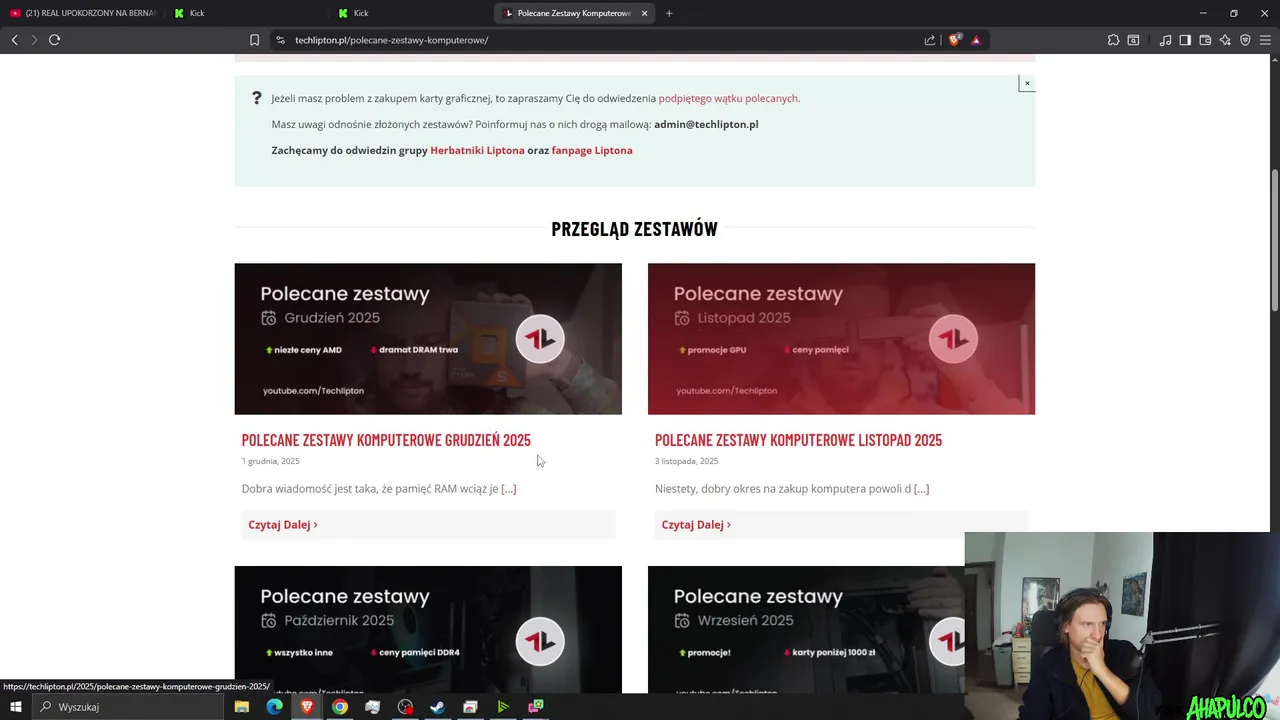Viewport: 1280px width, 720px height.
Task: Open site settings icon beside the URL
Action: pyautogui.click(x=280, y=40)
